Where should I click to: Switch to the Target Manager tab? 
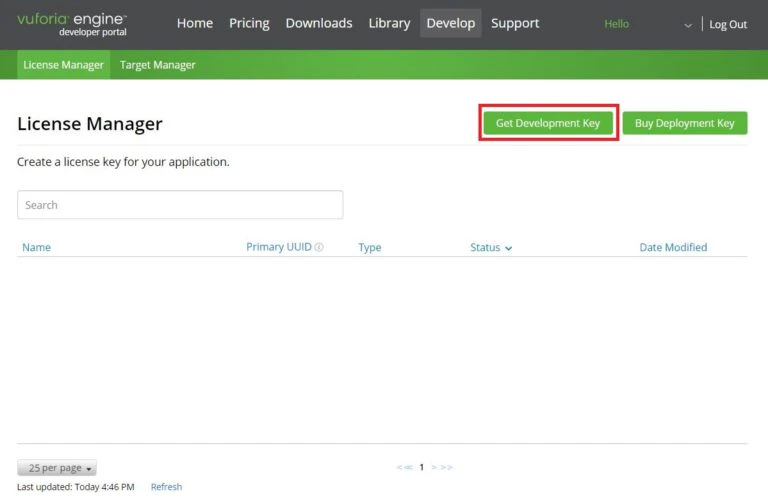pos(157,65)
